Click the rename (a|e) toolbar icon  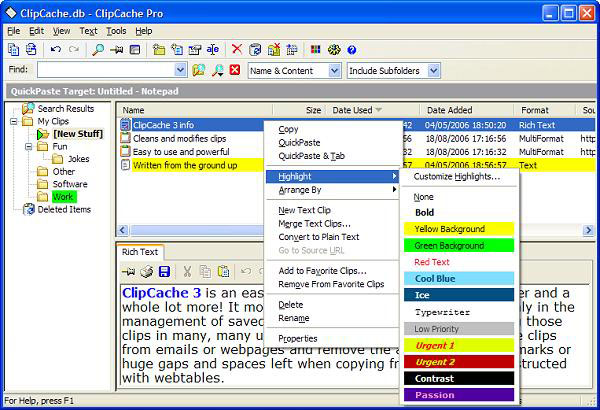point(213,49)
